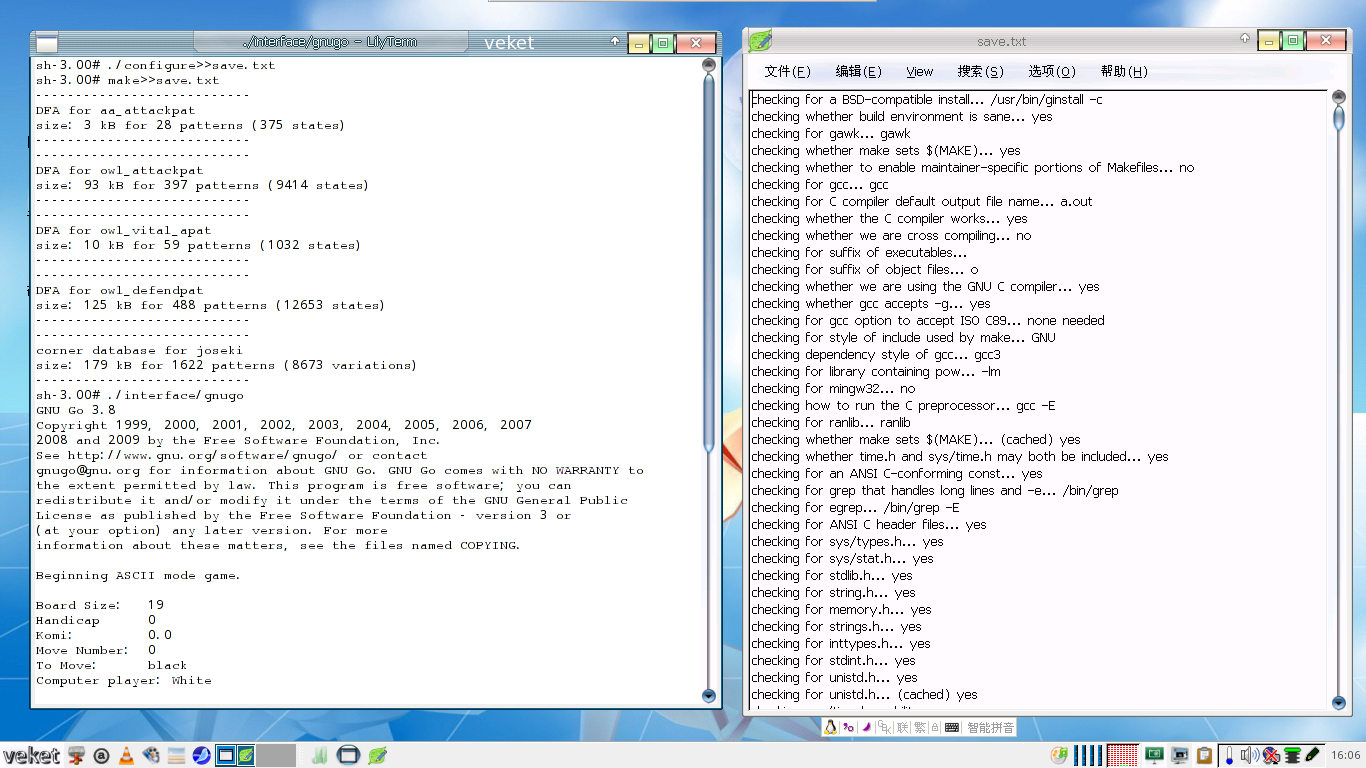Click 'corner database for joseki' in the terminal
Viewport: 1366px width, 768px height.
139,350
